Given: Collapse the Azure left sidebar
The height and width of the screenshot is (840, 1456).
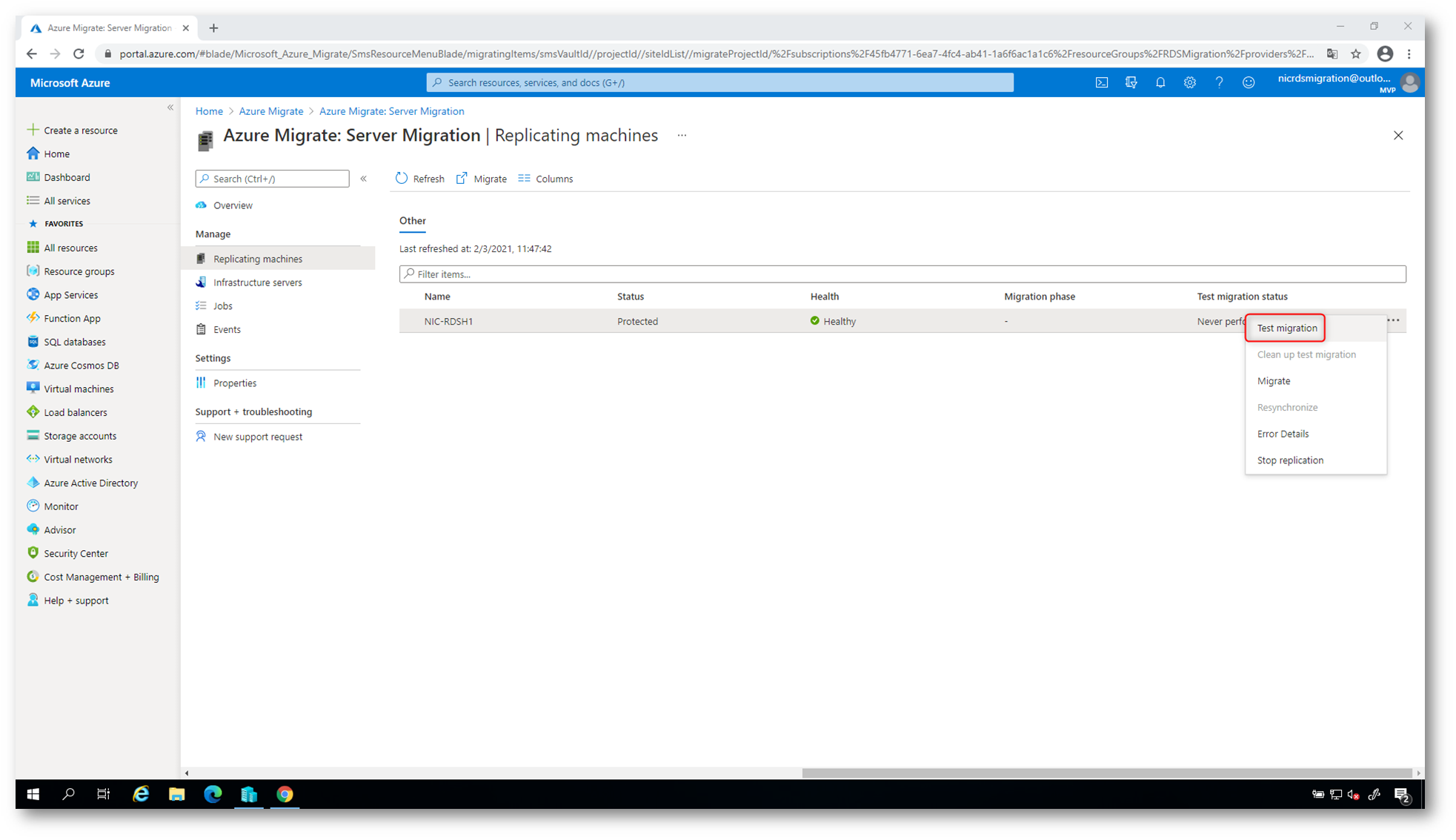Looking at the screenshot, I should (170, 108).
